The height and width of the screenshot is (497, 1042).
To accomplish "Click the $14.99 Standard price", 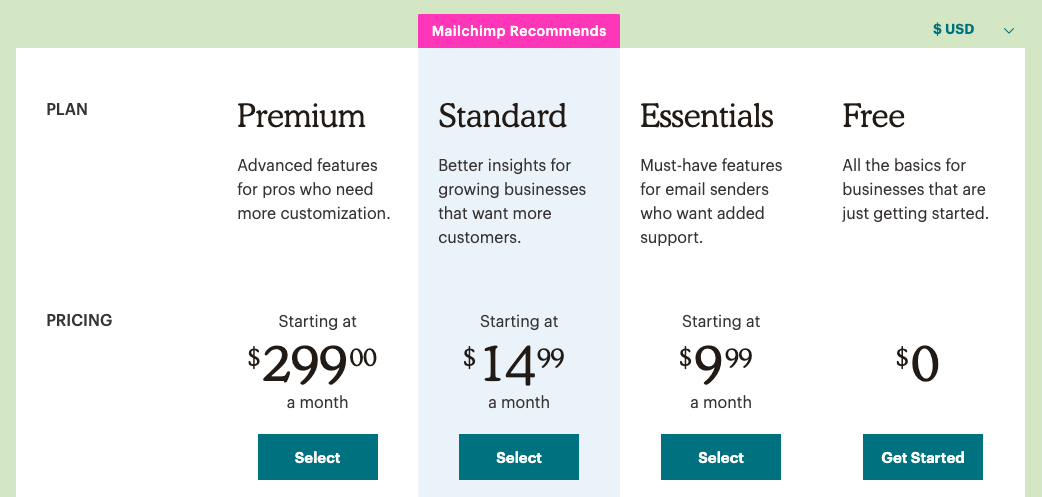I will [x=514, y=363].
